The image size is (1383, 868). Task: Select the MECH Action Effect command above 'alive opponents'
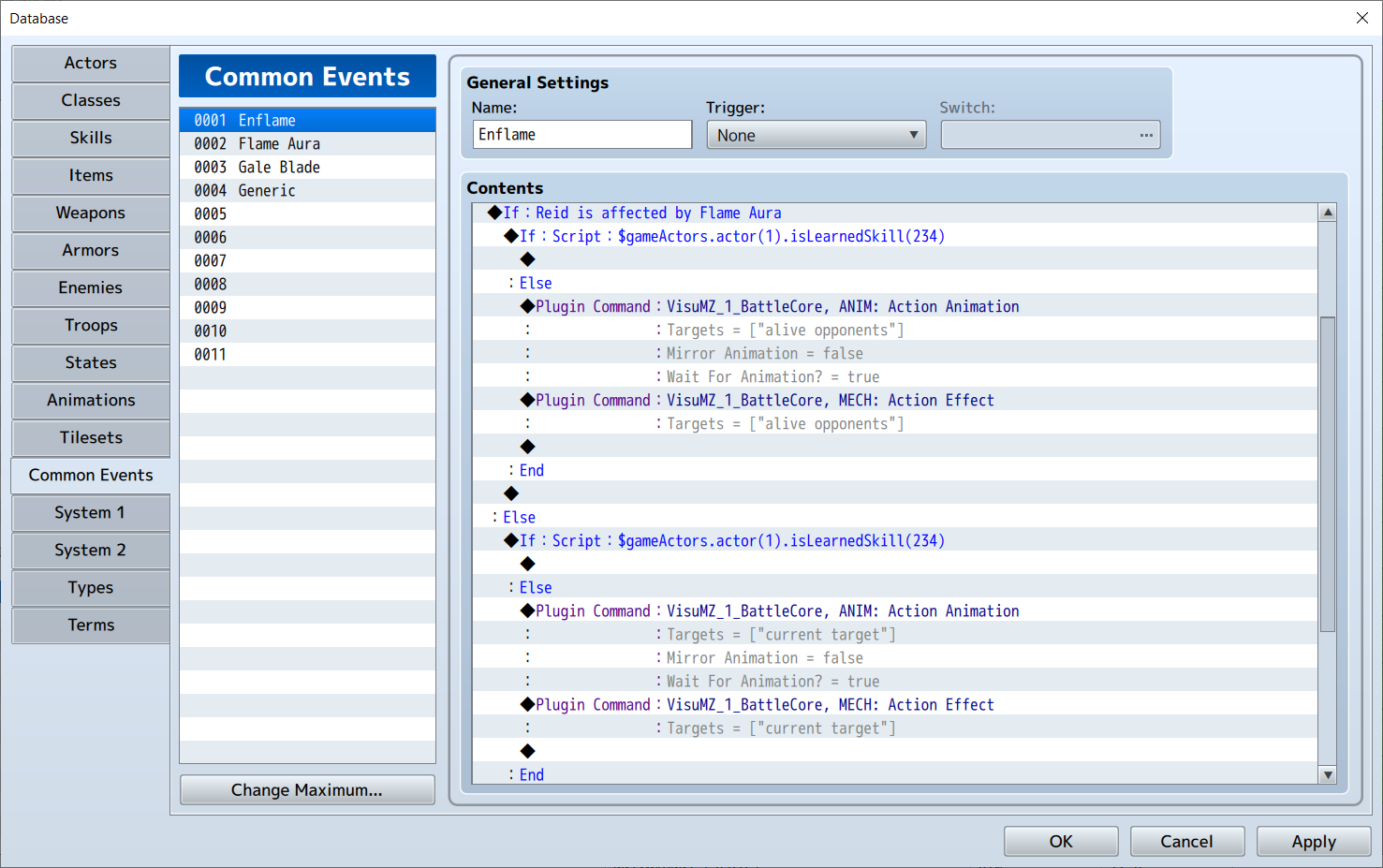pyautogui.click(x=895, y=400)
